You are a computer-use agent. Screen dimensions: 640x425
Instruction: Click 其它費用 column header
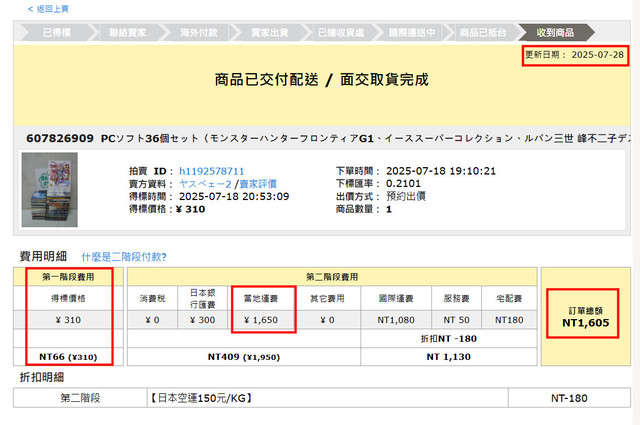click(327, 298)
